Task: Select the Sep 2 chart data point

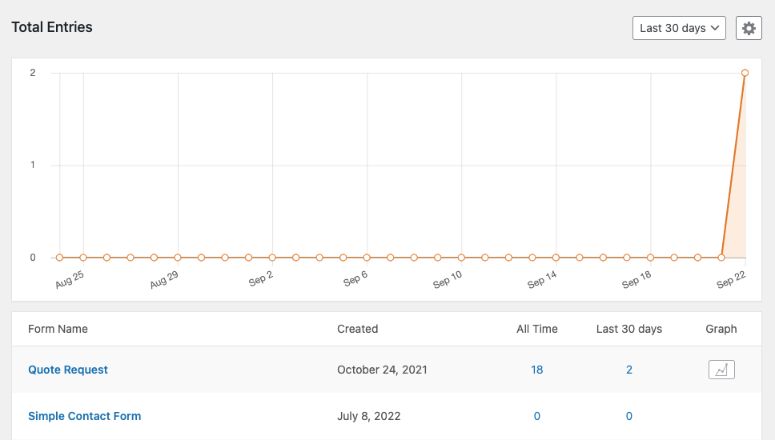Action: point(272,258)
